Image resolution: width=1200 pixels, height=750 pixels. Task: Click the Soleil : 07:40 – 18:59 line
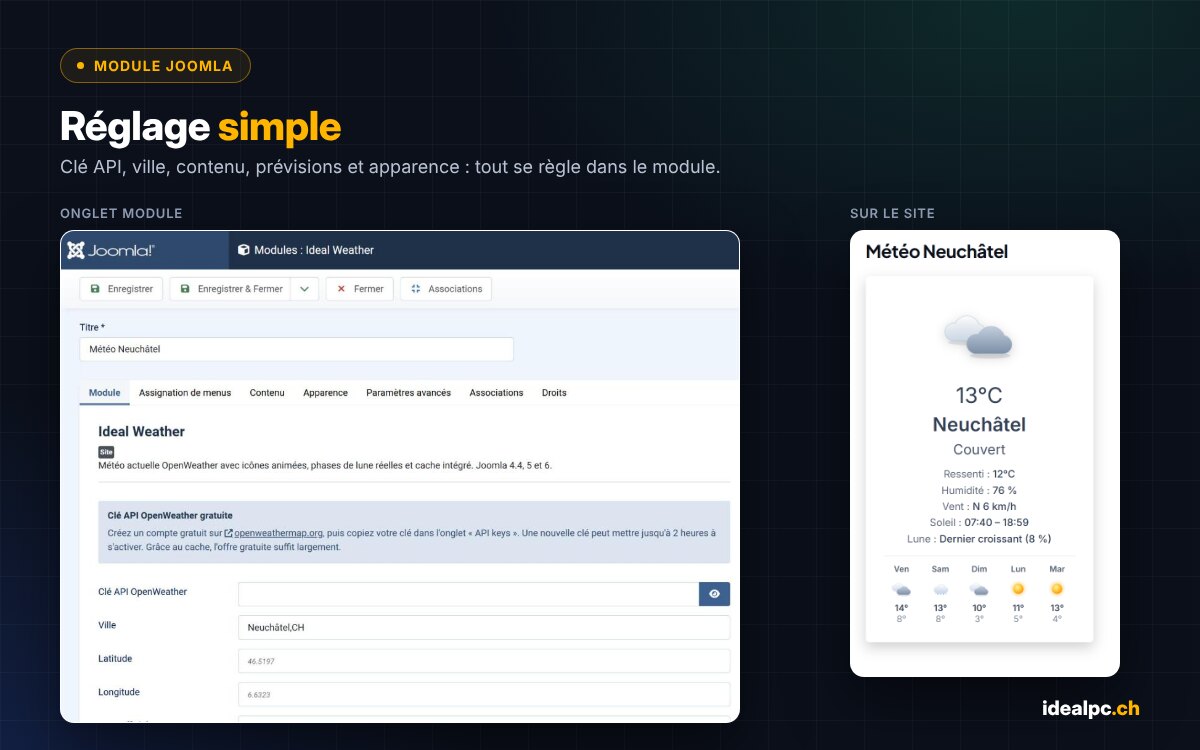[x=979, y=522]
